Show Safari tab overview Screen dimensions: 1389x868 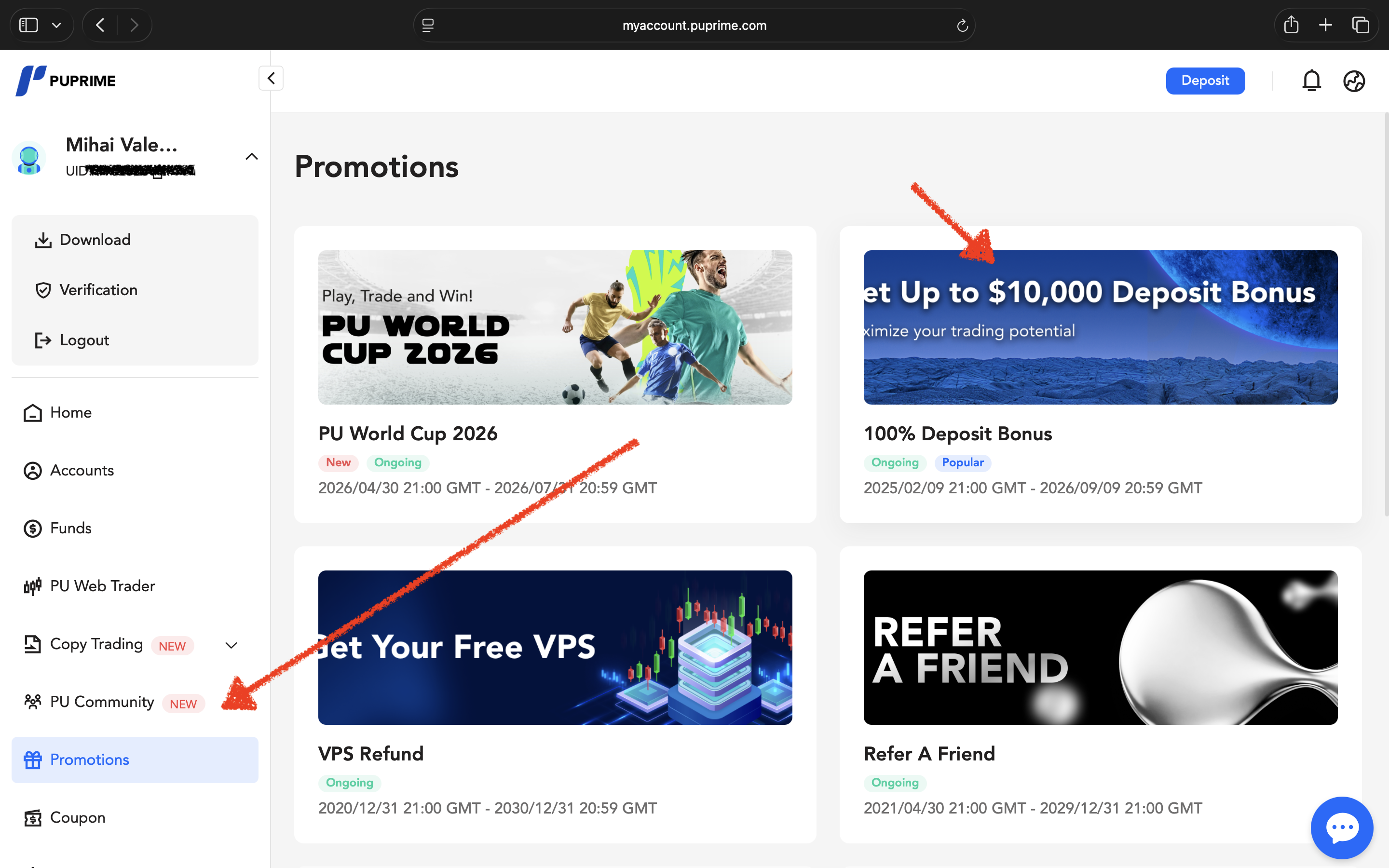coord(1360,25)
